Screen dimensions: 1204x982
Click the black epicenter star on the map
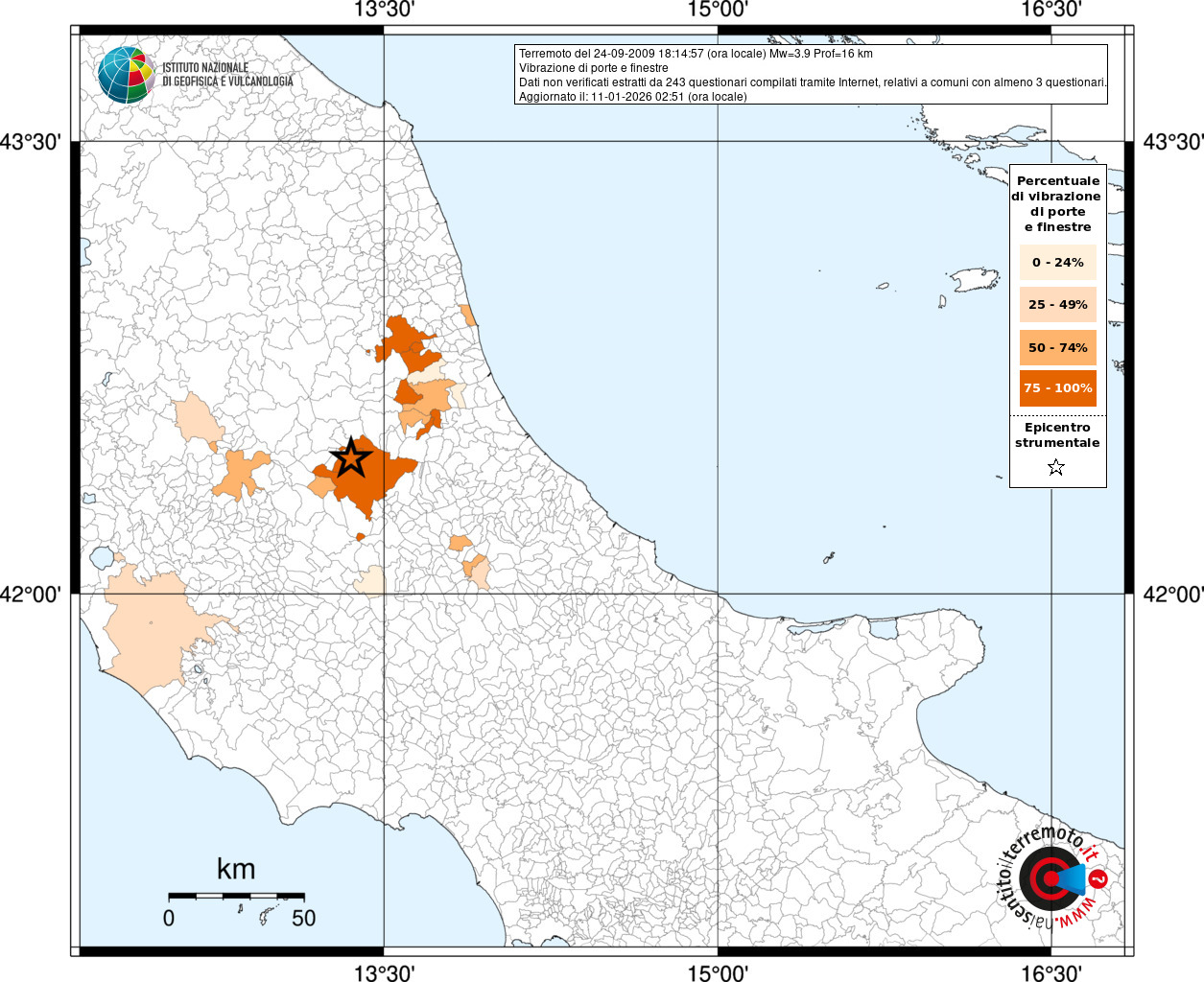(x=351, y=457)
